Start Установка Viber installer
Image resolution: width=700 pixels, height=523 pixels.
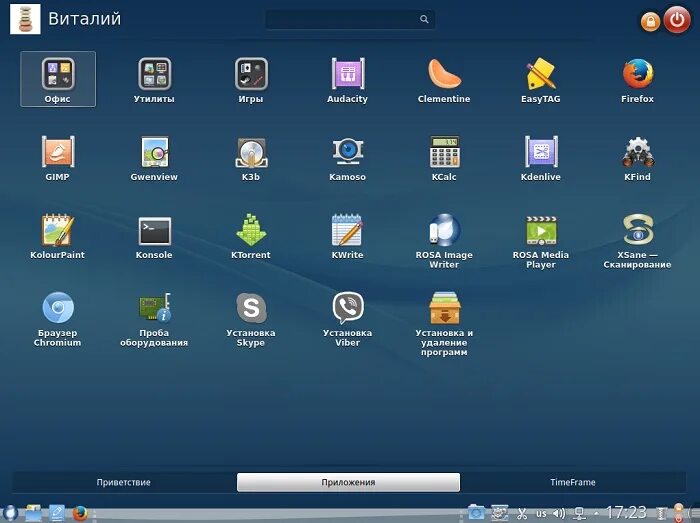347,319
